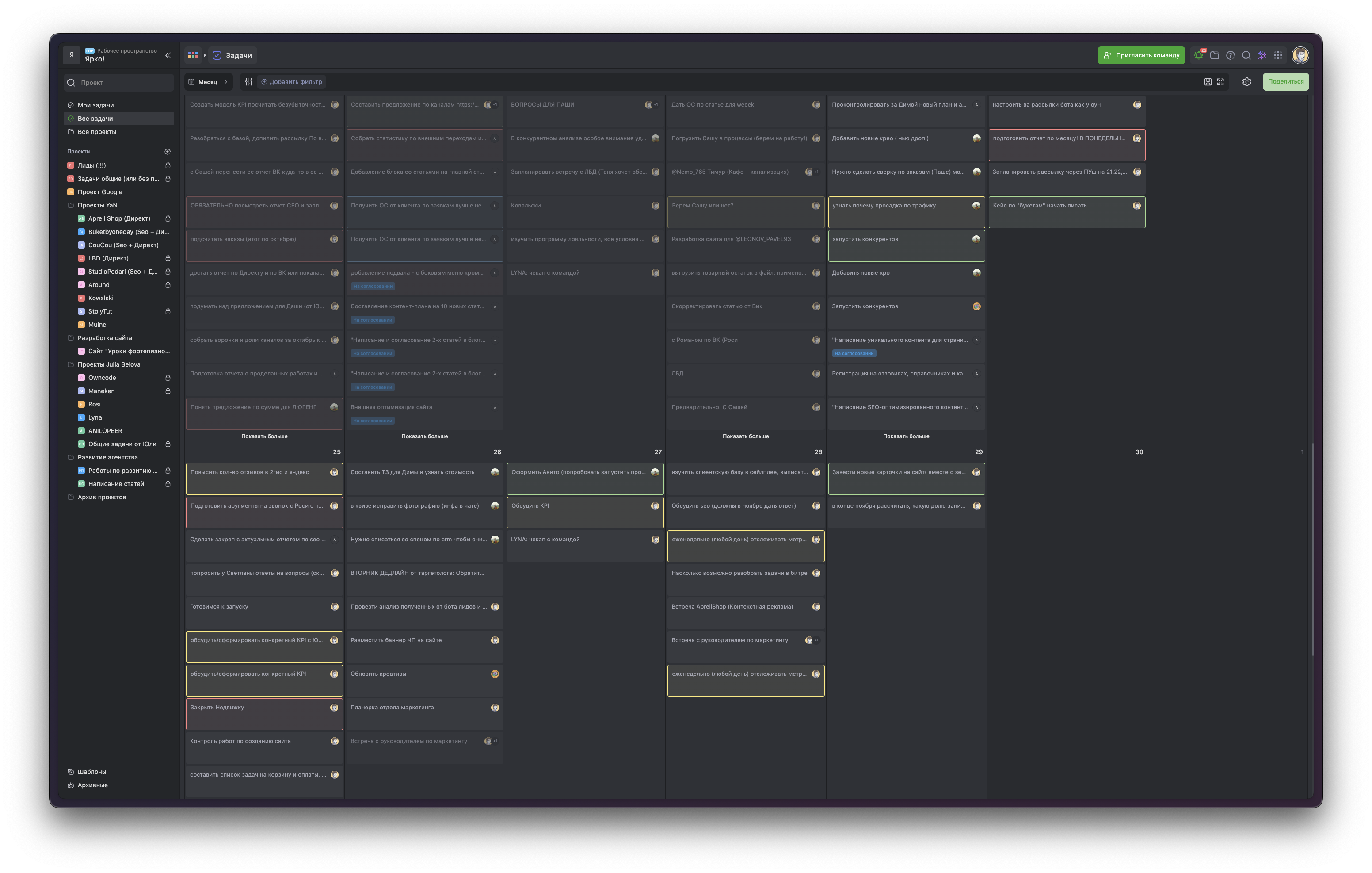Click the purple sparkles AI assistant icon
The image size is (1372, 873).
pos(1262,55)
